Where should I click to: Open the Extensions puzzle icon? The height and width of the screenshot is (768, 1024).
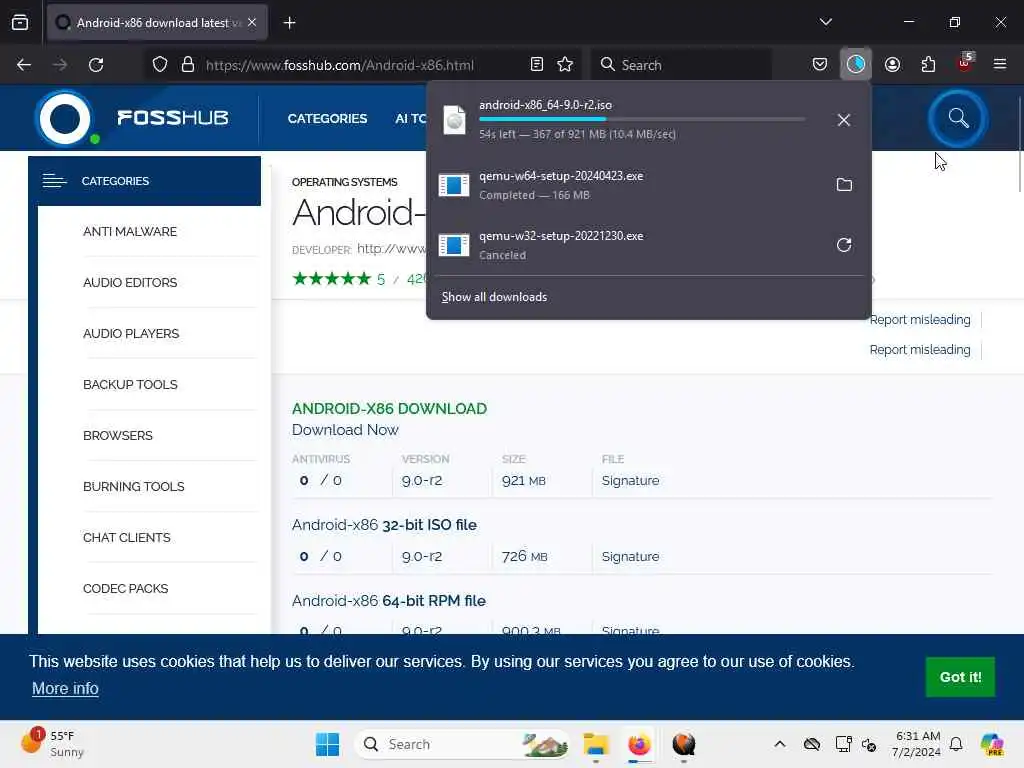(928, 64)
